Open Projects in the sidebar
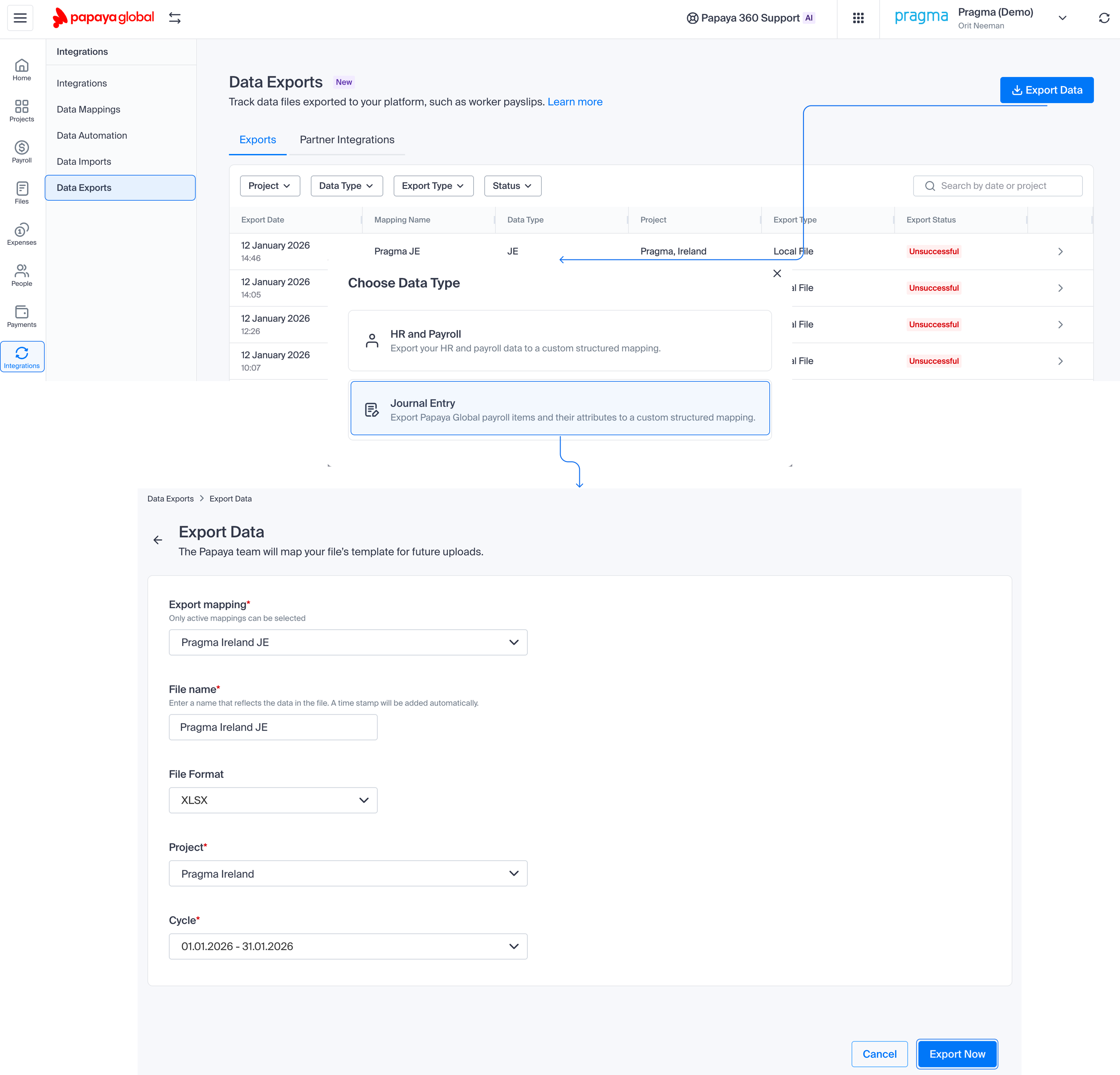1120x1075 pixels. [x=22, y=111]
